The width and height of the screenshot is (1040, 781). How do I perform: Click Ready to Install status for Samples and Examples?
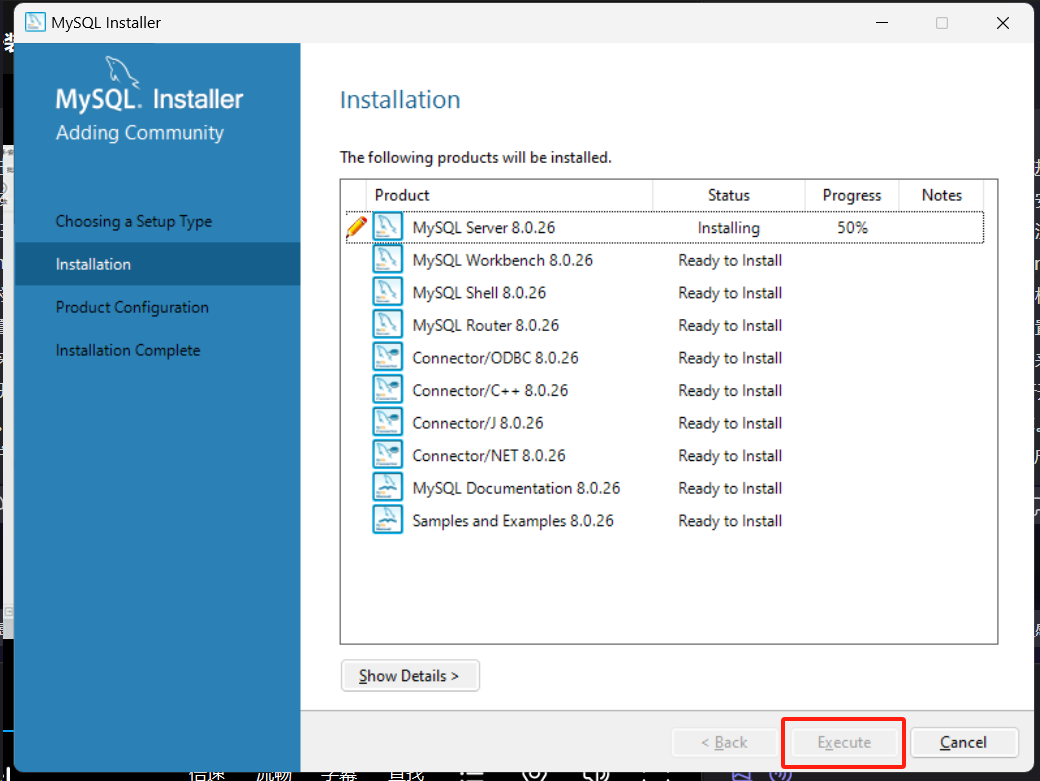coord(730,520)
